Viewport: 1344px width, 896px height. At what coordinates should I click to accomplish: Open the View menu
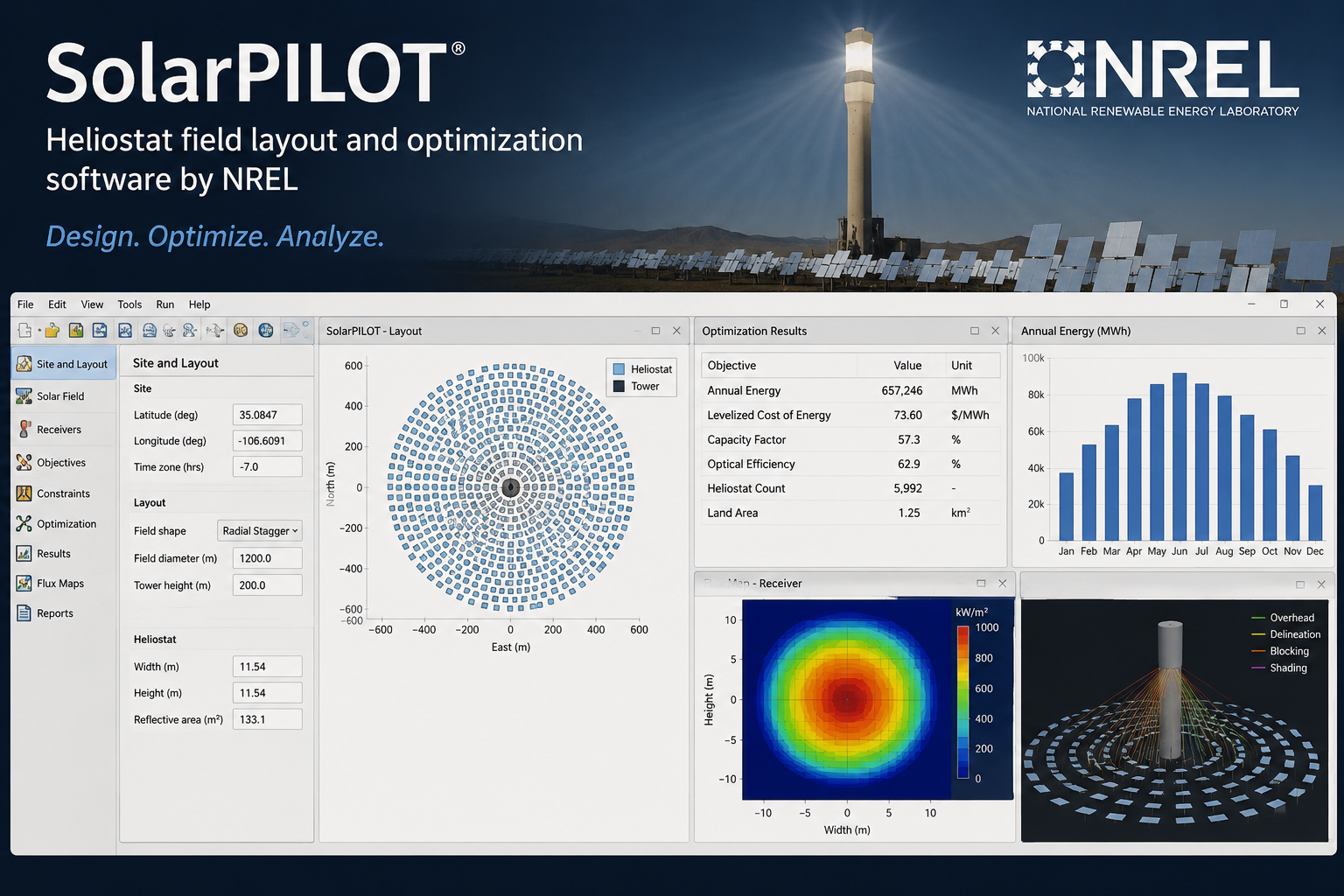pos(92,304)
